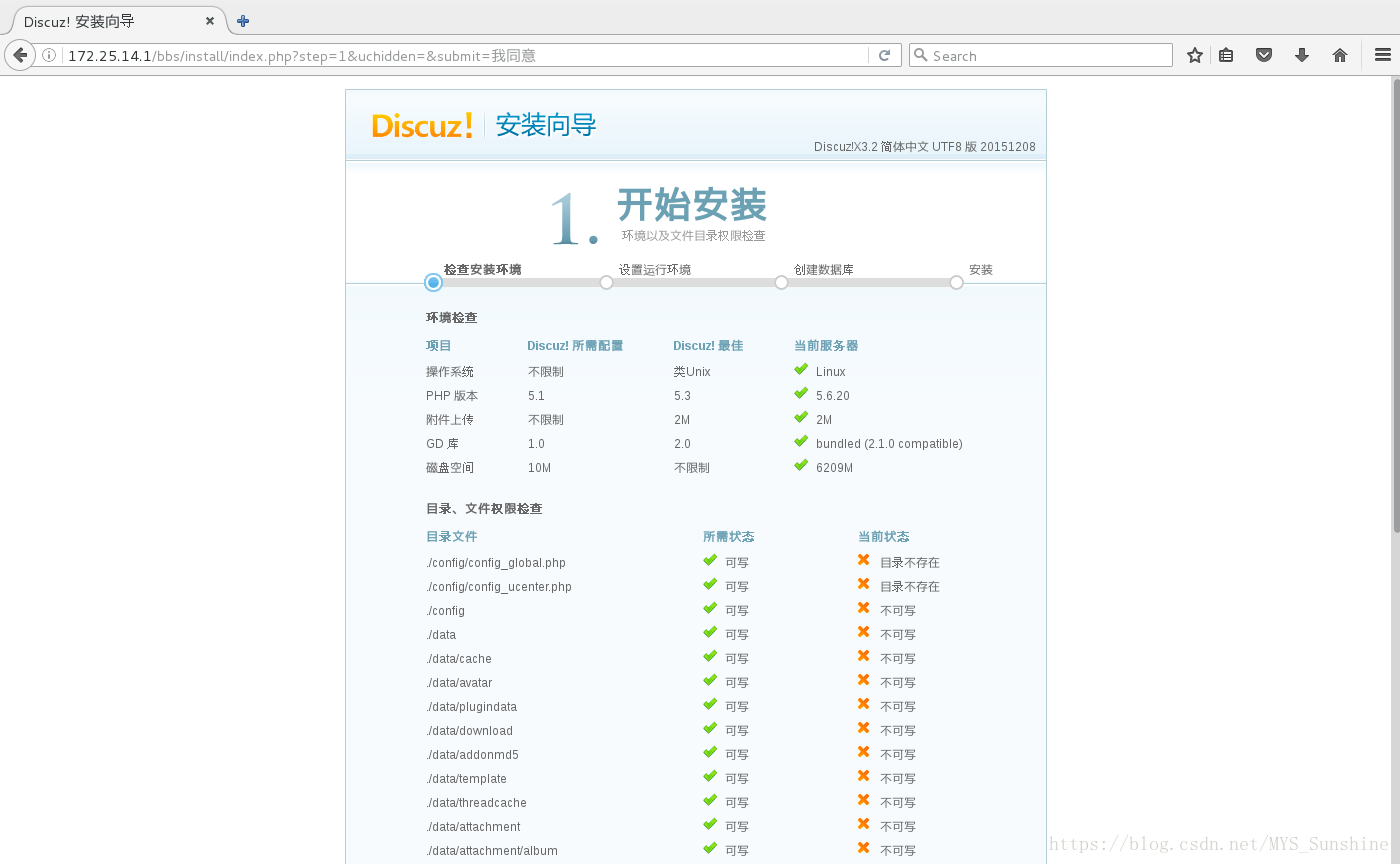1400x864 pixels.
Task: Go to the home page icon
Action: pyautogui.click(x=1340, y=56)
